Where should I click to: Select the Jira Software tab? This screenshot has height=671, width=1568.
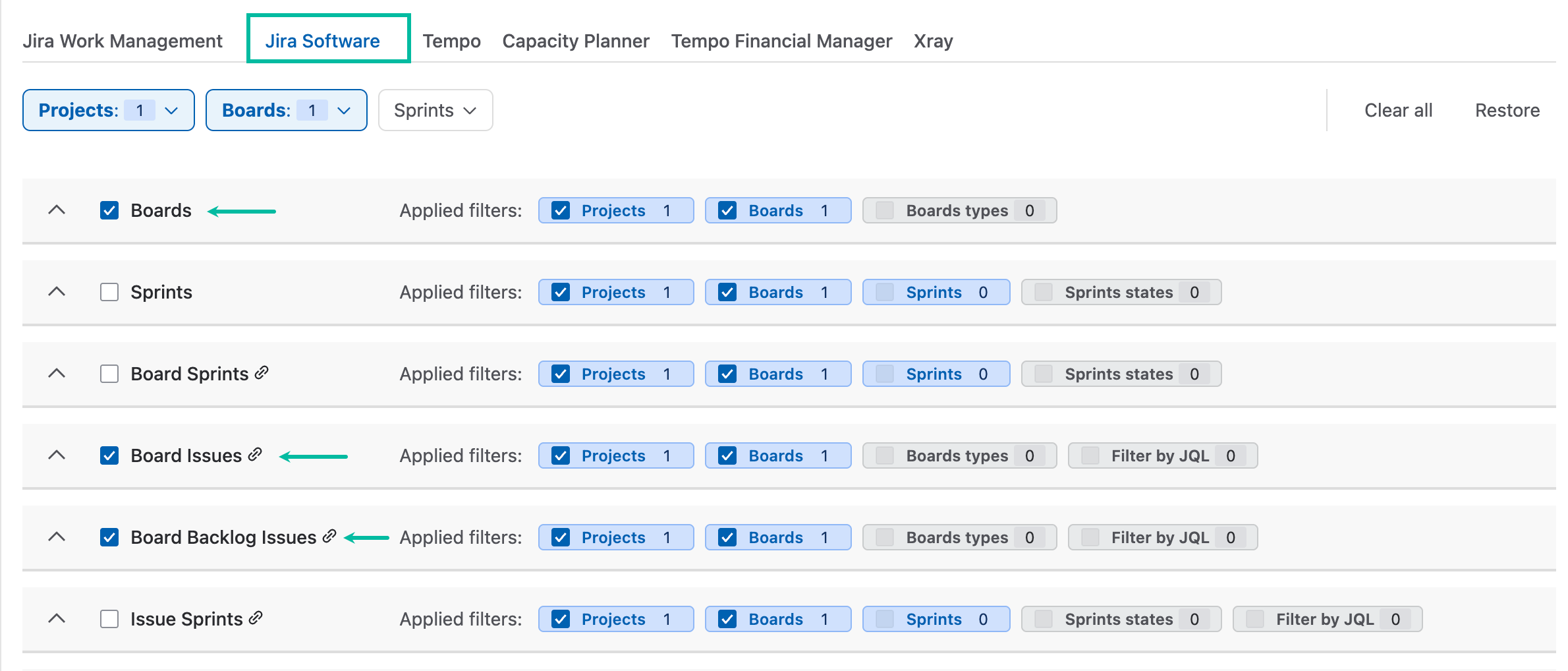(322, 41)
